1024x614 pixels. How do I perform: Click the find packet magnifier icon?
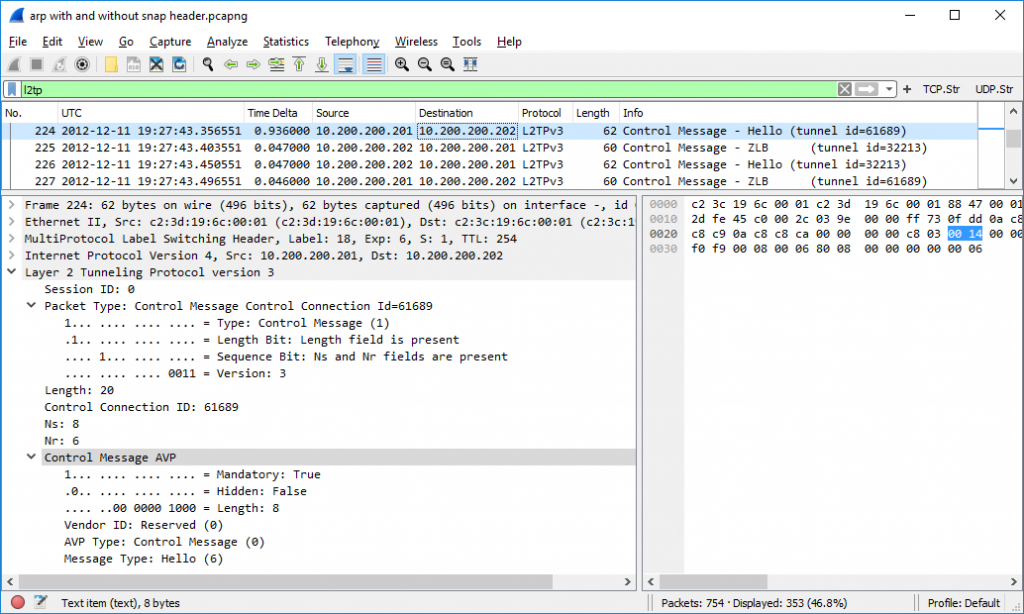tap(208, 65)
